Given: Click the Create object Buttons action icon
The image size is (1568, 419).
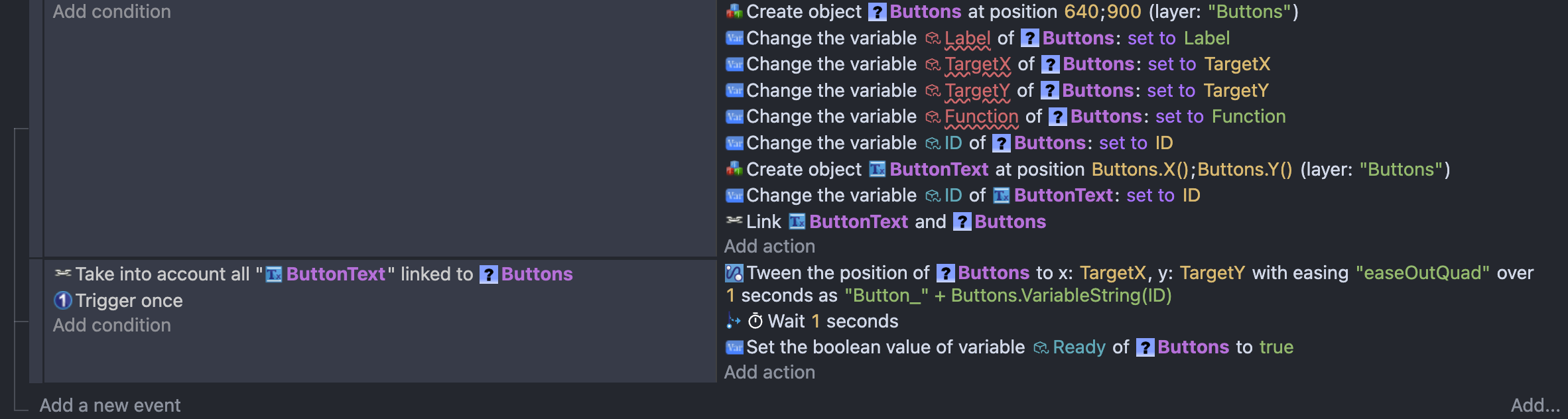Looking at the screenshot, I should click(x=734, y=12).
